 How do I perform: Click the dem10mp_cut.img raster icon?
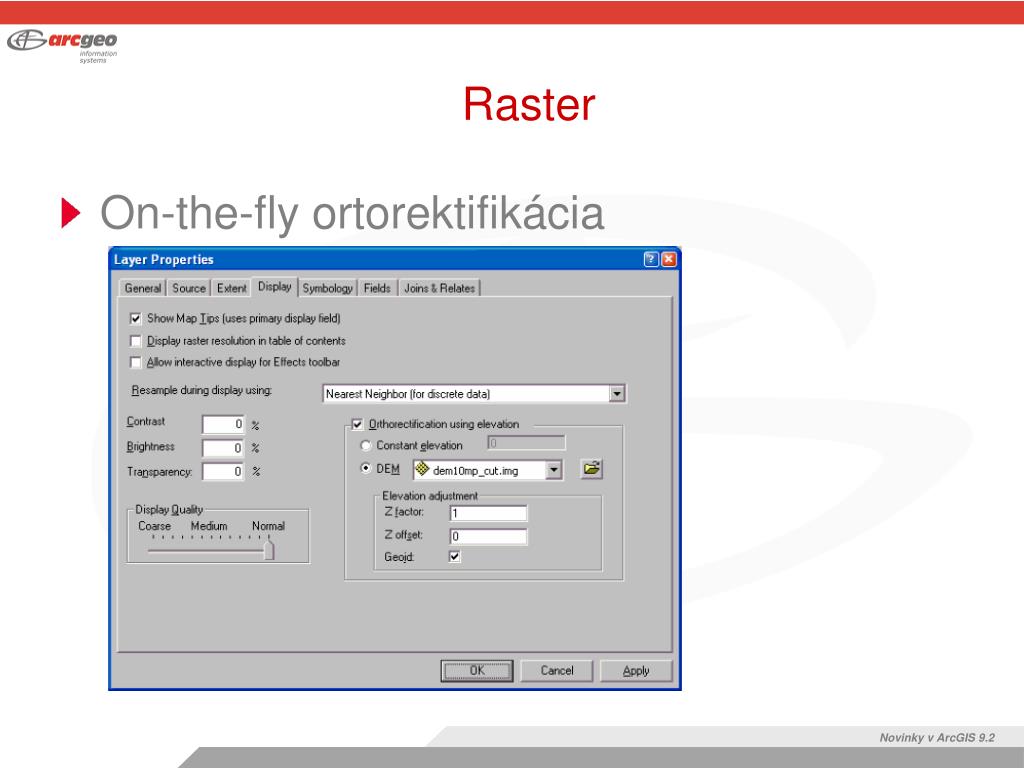422,469
